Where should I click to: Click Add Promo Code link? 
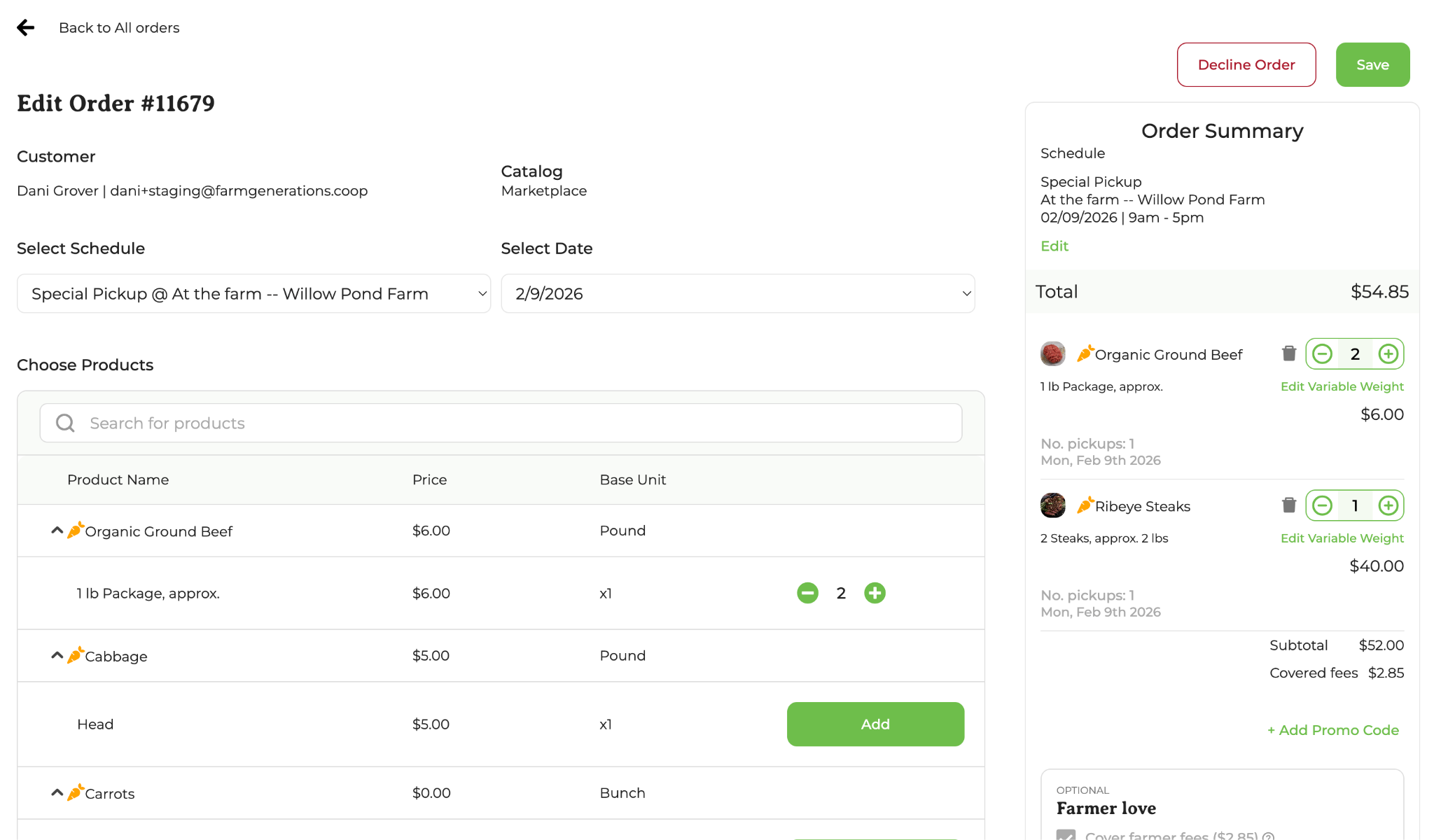[1332, 730]
